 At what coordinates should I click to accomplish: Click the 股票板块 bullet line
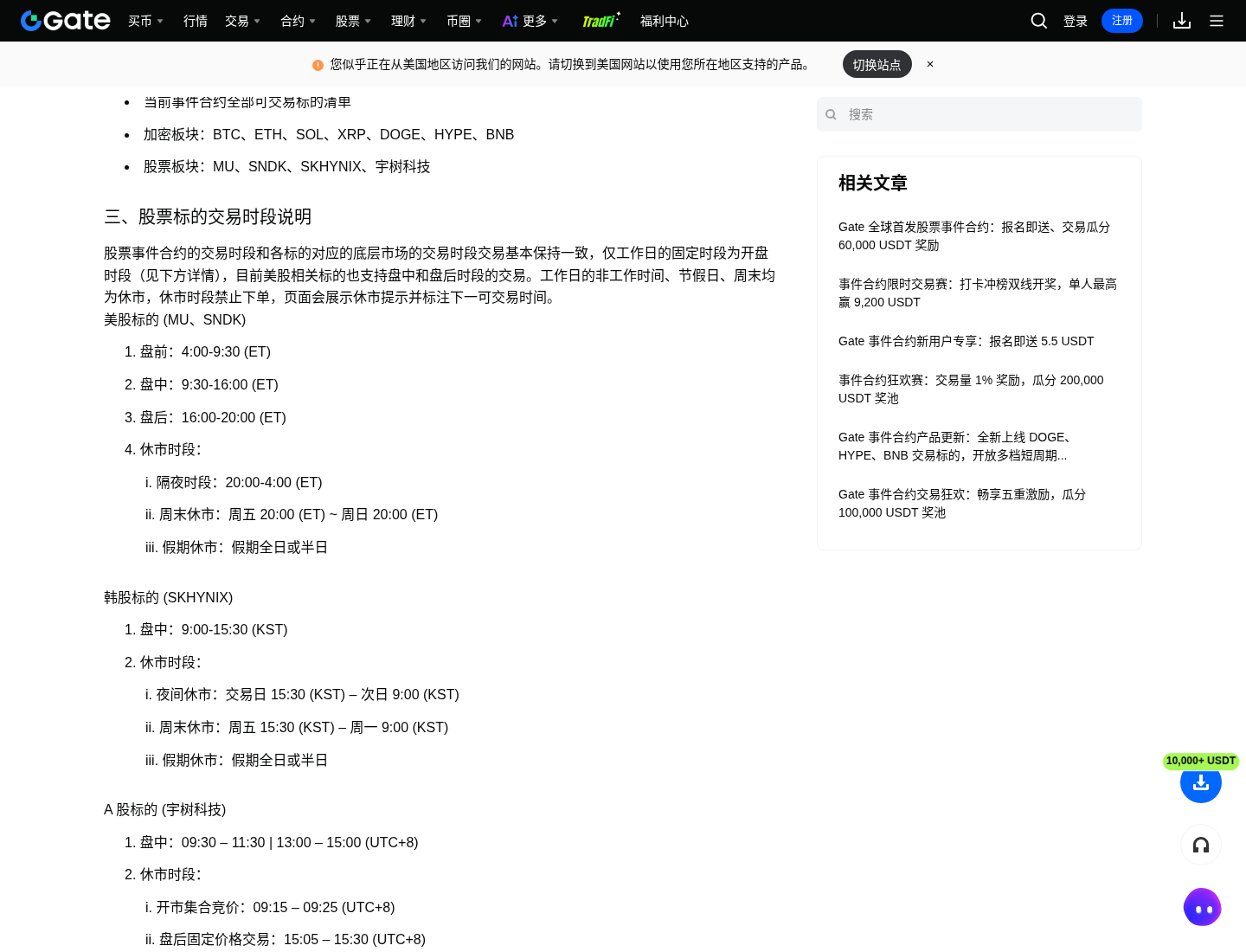pyautogui.click(x=286, y=166)
